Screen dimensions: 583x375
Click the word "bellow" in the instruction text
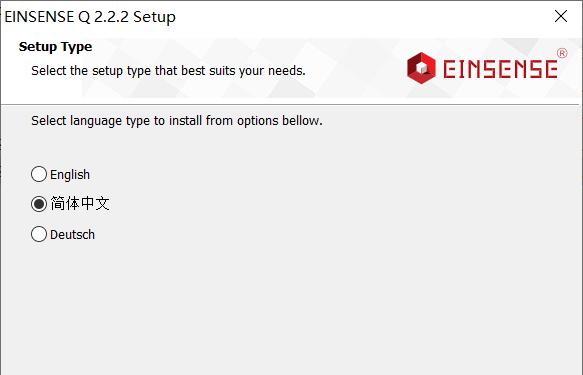[x=301, y=120]
